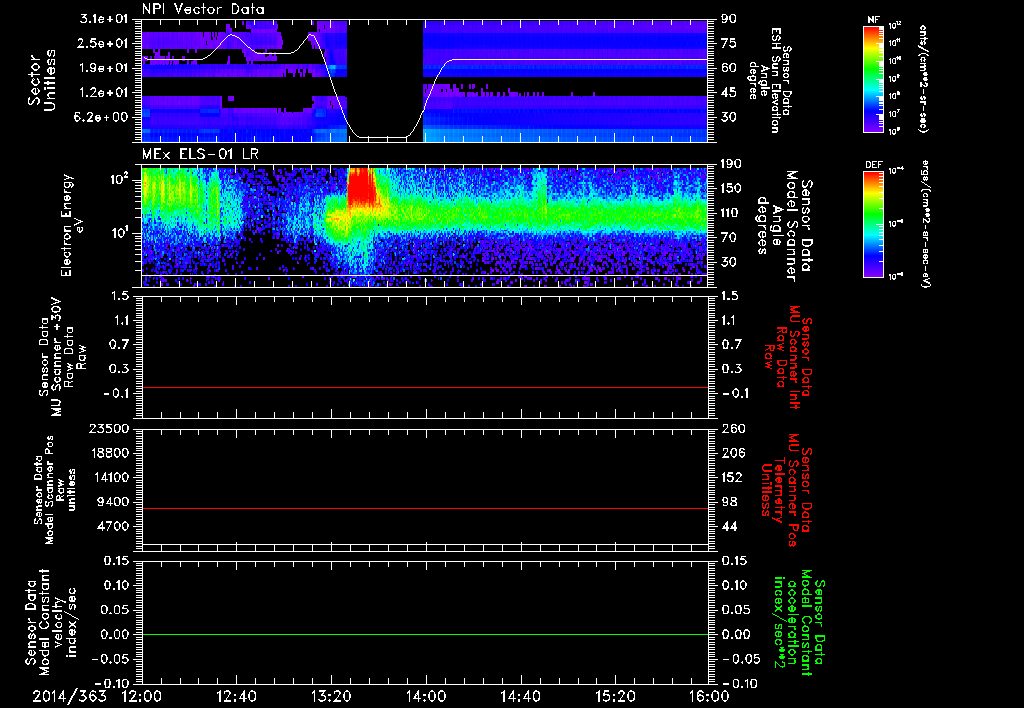Screen dimensions: 1024x708
Task: Click the red line in the +30V panel
Action: [x=425, y=387]
